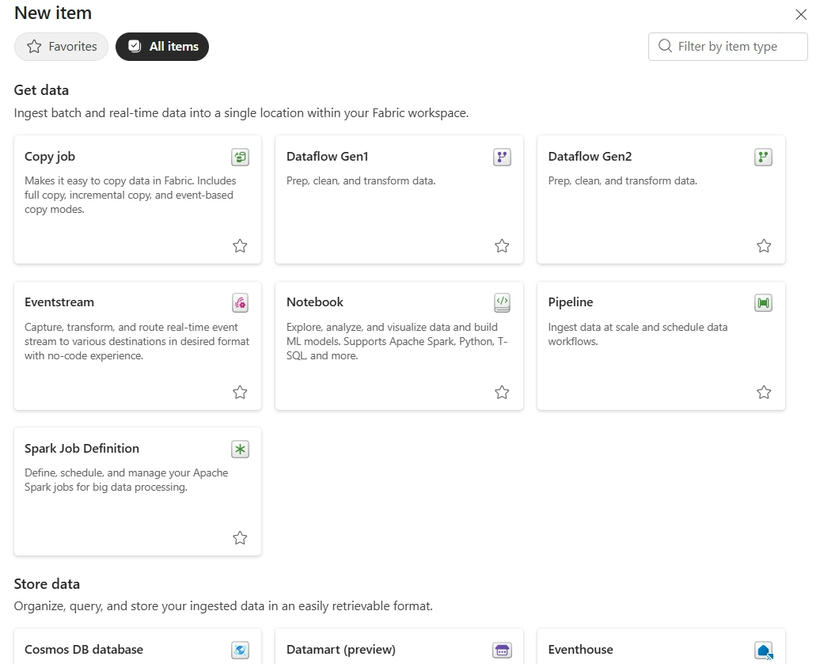
Task: Click the Spark Job Definition icon
Action: (x=240, y=449)
